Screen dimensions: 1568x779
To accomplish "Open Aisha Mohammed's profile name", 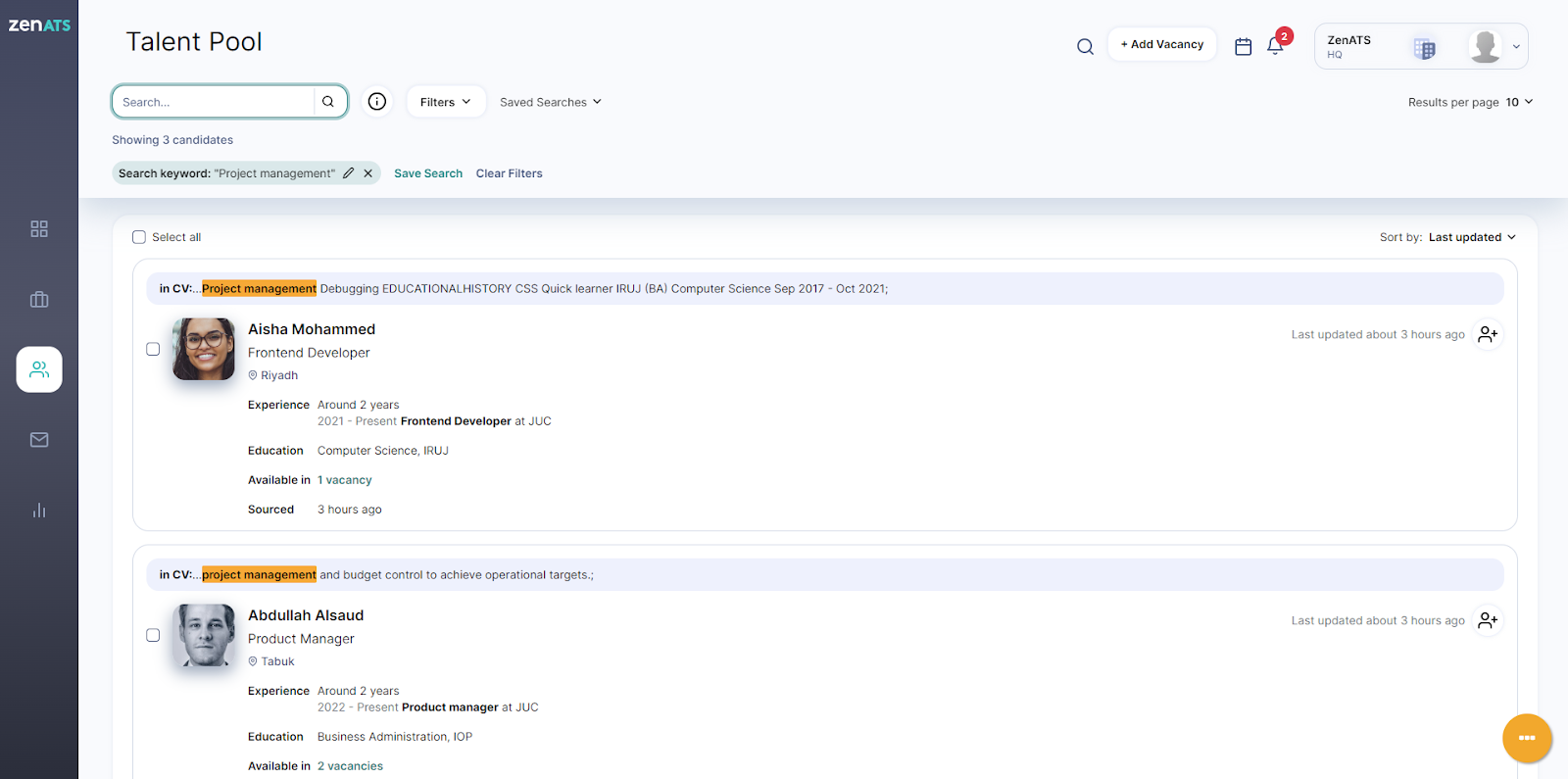I will [312, 329].
